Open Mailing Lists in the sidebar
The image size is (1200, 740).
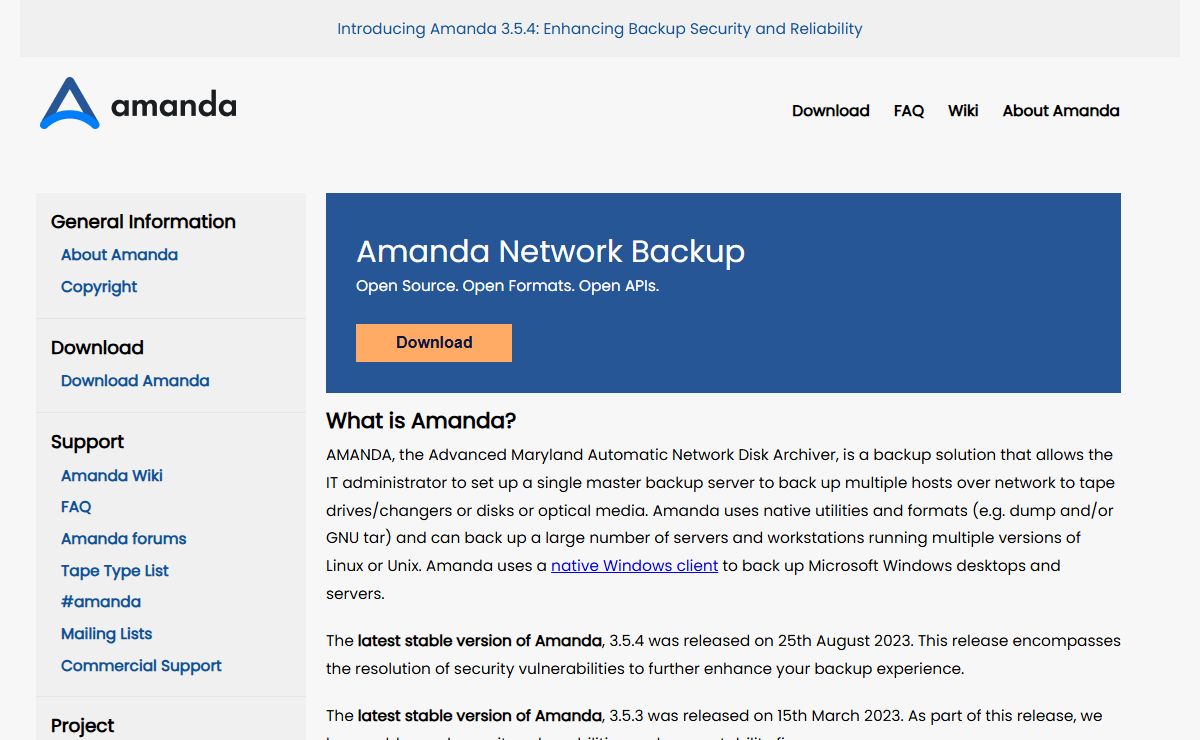coord(106,634)
